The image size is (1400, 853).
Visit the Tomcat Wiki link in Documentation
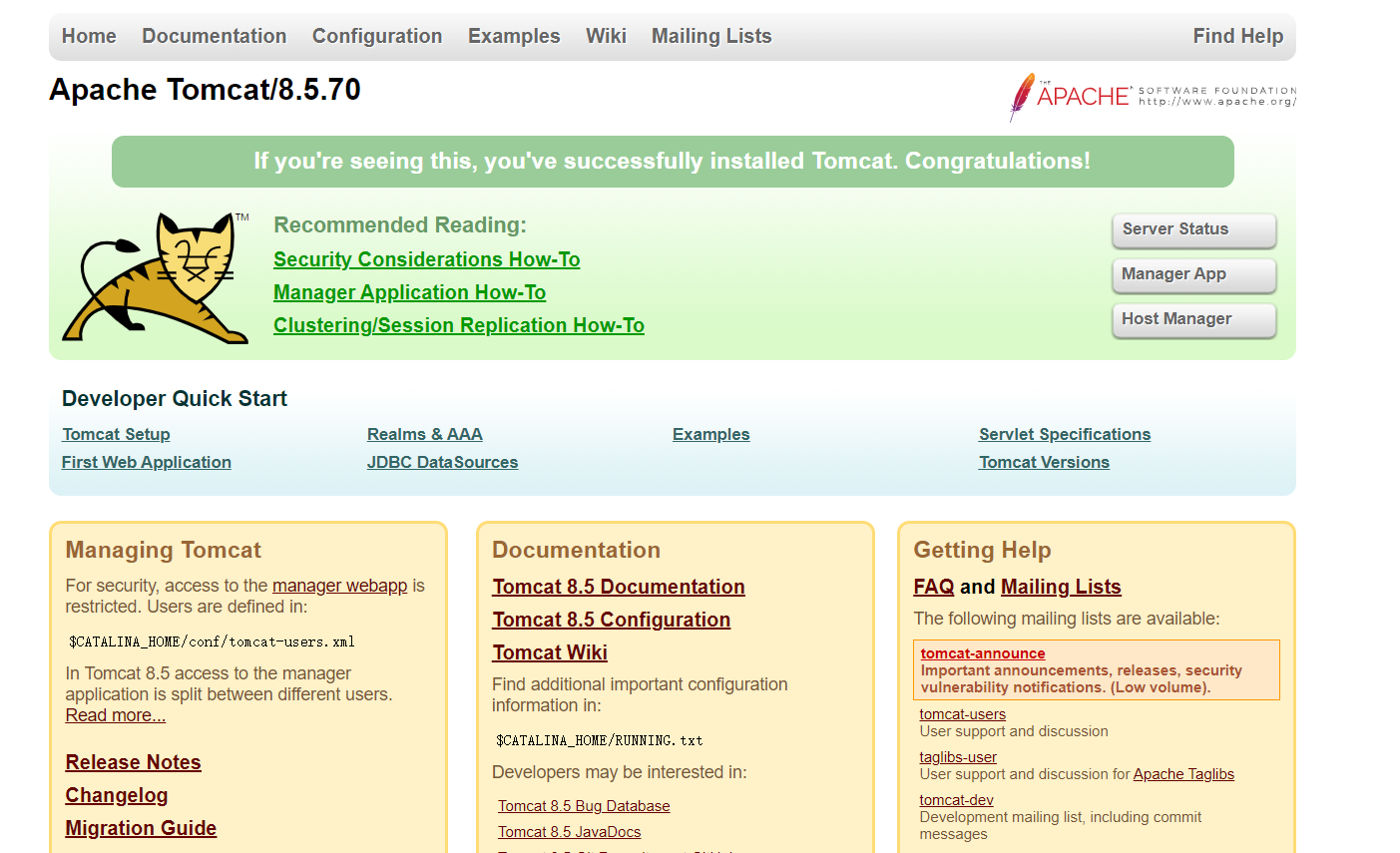point(550,652)
